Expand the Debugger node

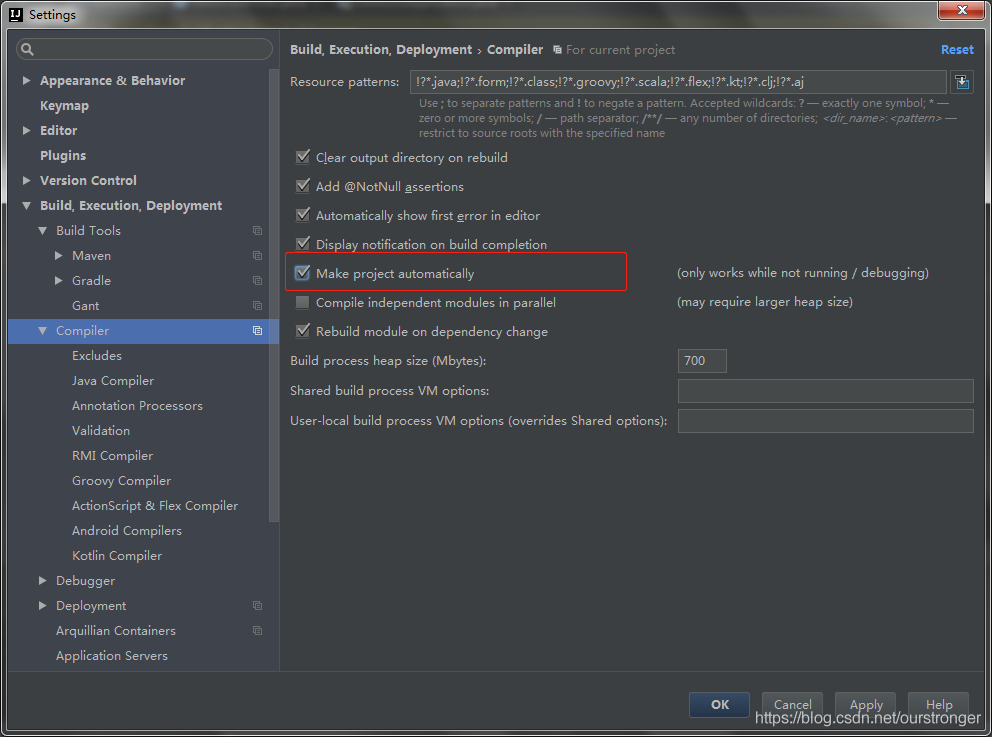click(x=42, y=580)
